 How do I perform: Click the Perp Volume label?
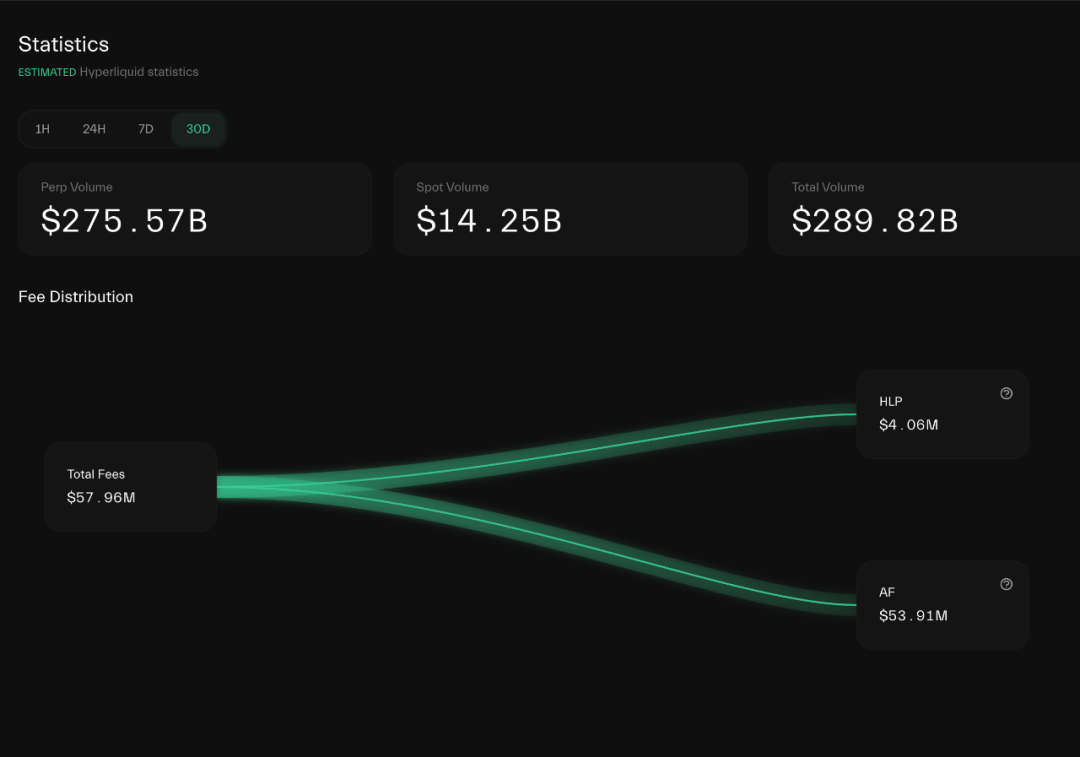point(77,187)
